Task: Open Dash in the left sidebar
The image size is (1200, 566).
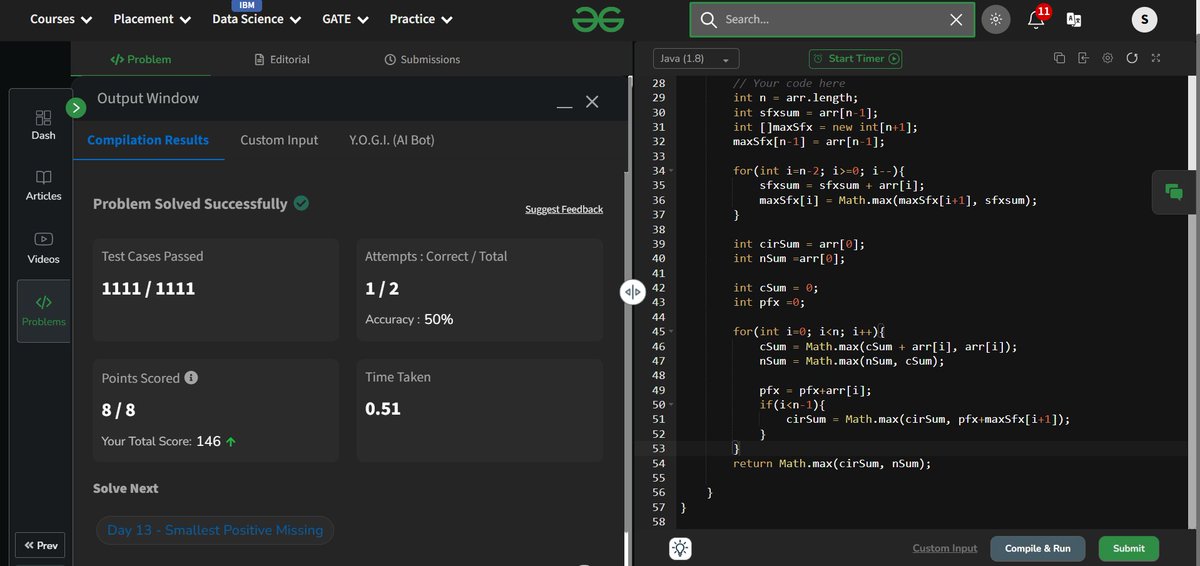Action: 43,124
